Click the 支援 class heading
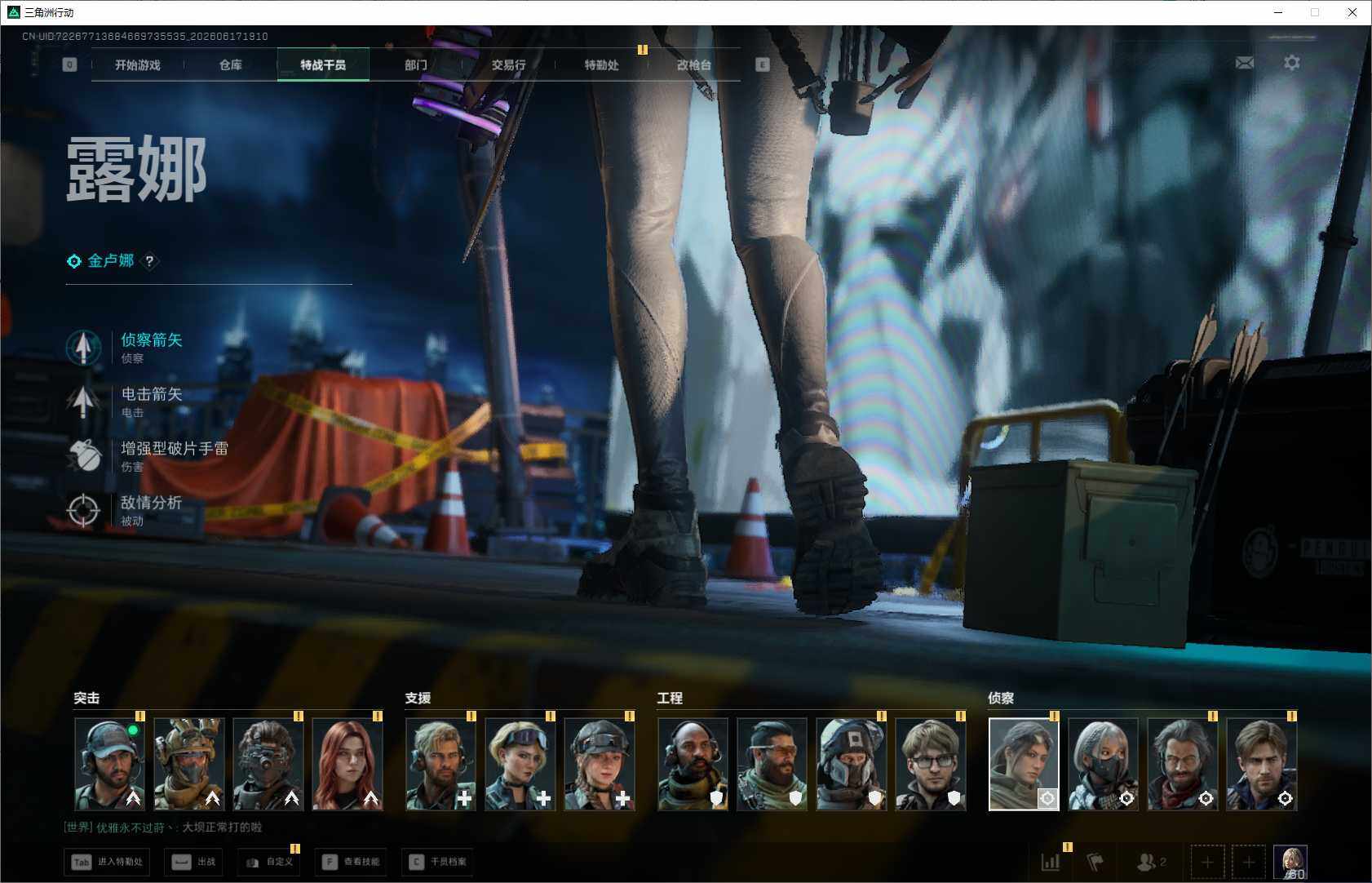Image resolution: width=1372 pixels, height=883 pixels. pos(418,698)
